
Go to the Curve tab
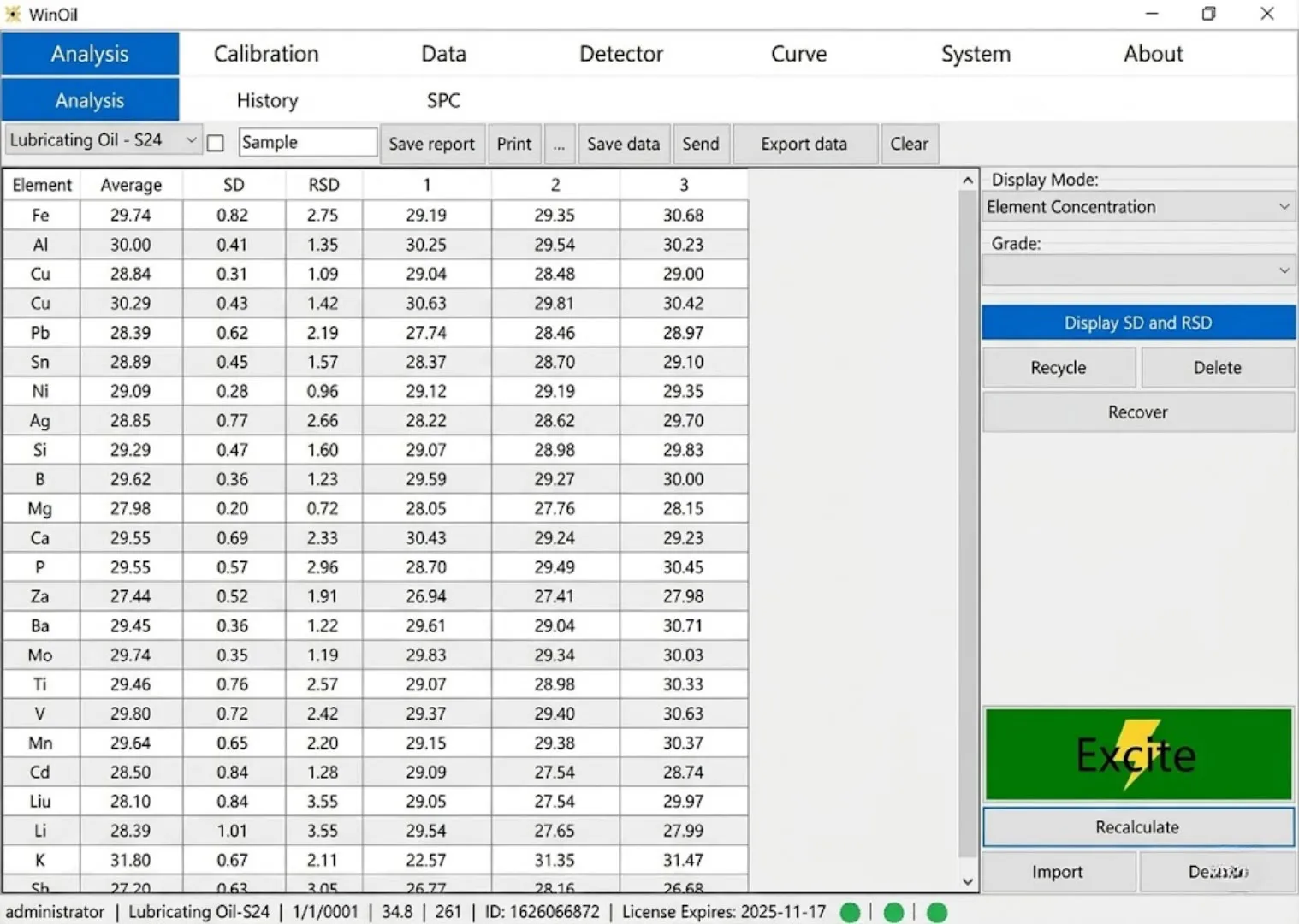(x=798, y=54)
